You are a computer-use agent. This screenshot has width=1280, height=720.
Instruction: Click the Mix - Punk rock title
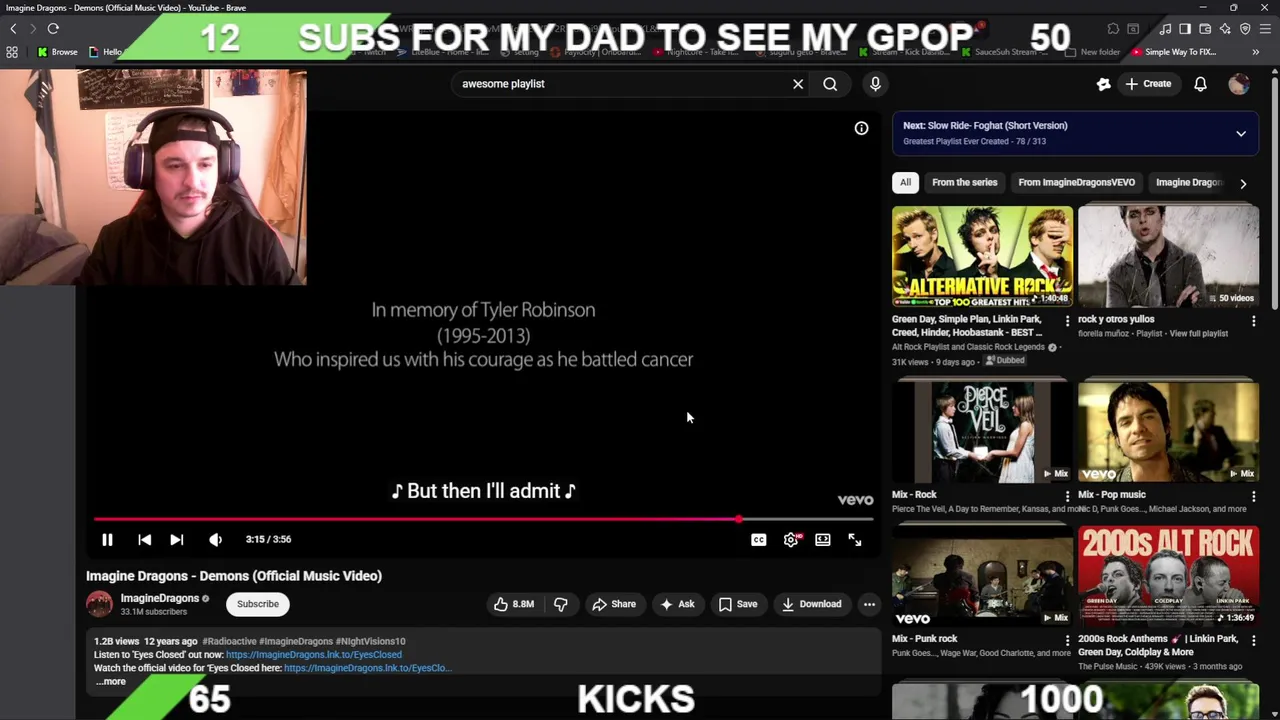[924, 639]
